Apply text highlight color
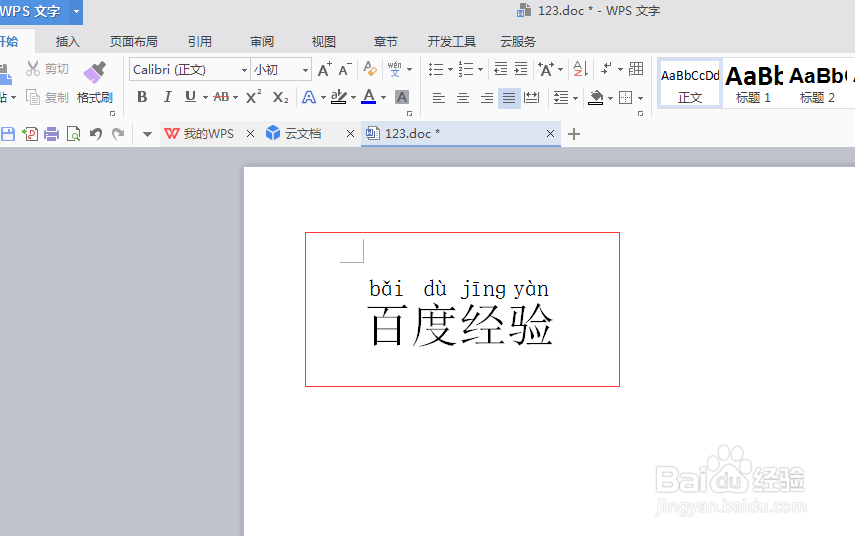This screenshot has height=536, width=855. [x=339, y=97]
